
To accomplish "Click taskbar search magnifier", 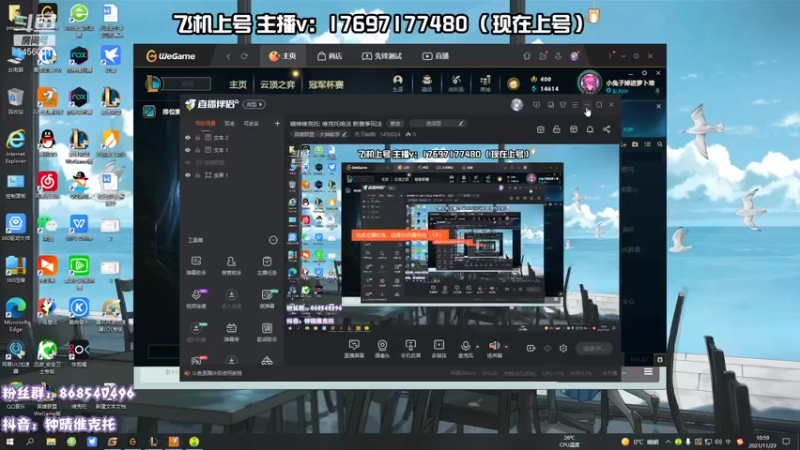I will click(30, 442).
